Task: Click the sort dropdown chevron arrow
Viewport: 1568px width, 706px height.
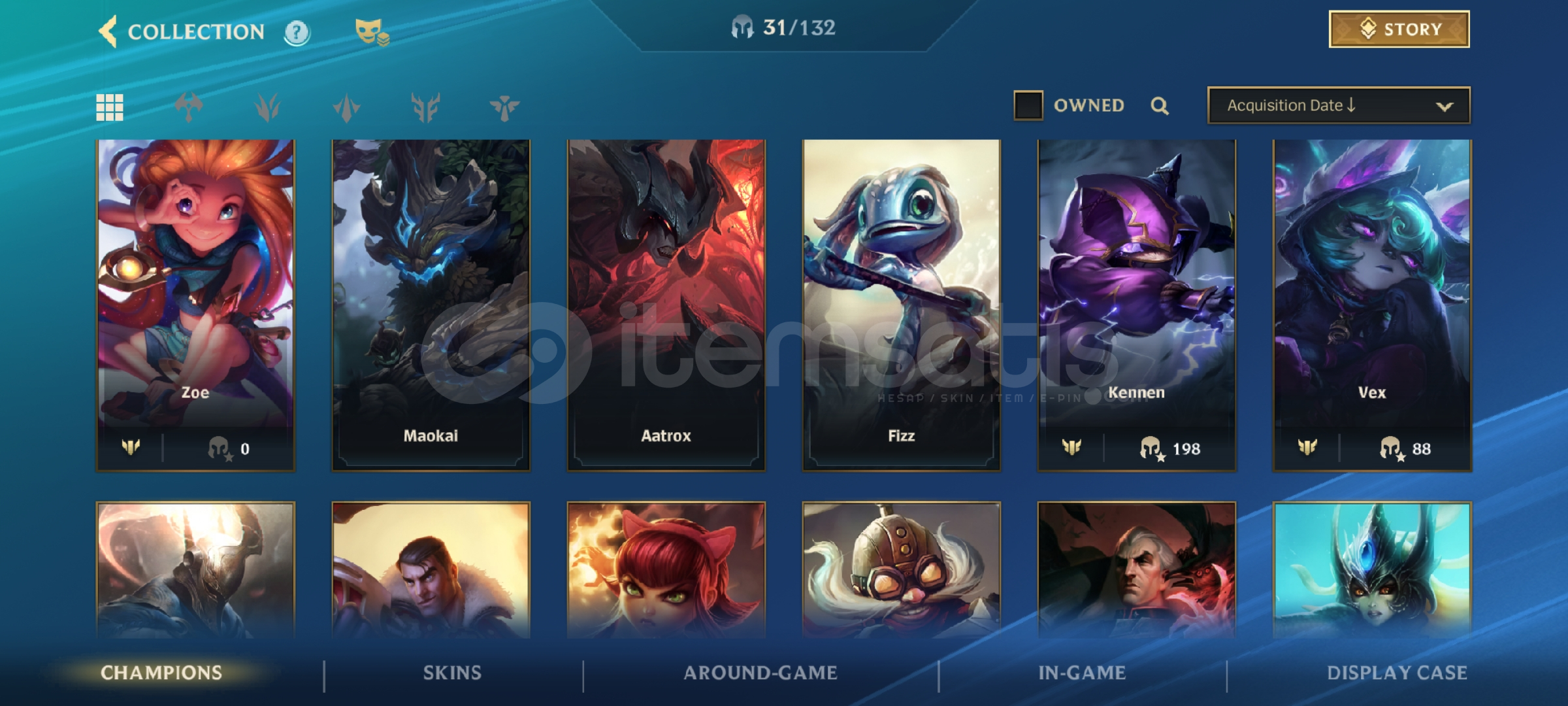Action: coord(1445,107)
